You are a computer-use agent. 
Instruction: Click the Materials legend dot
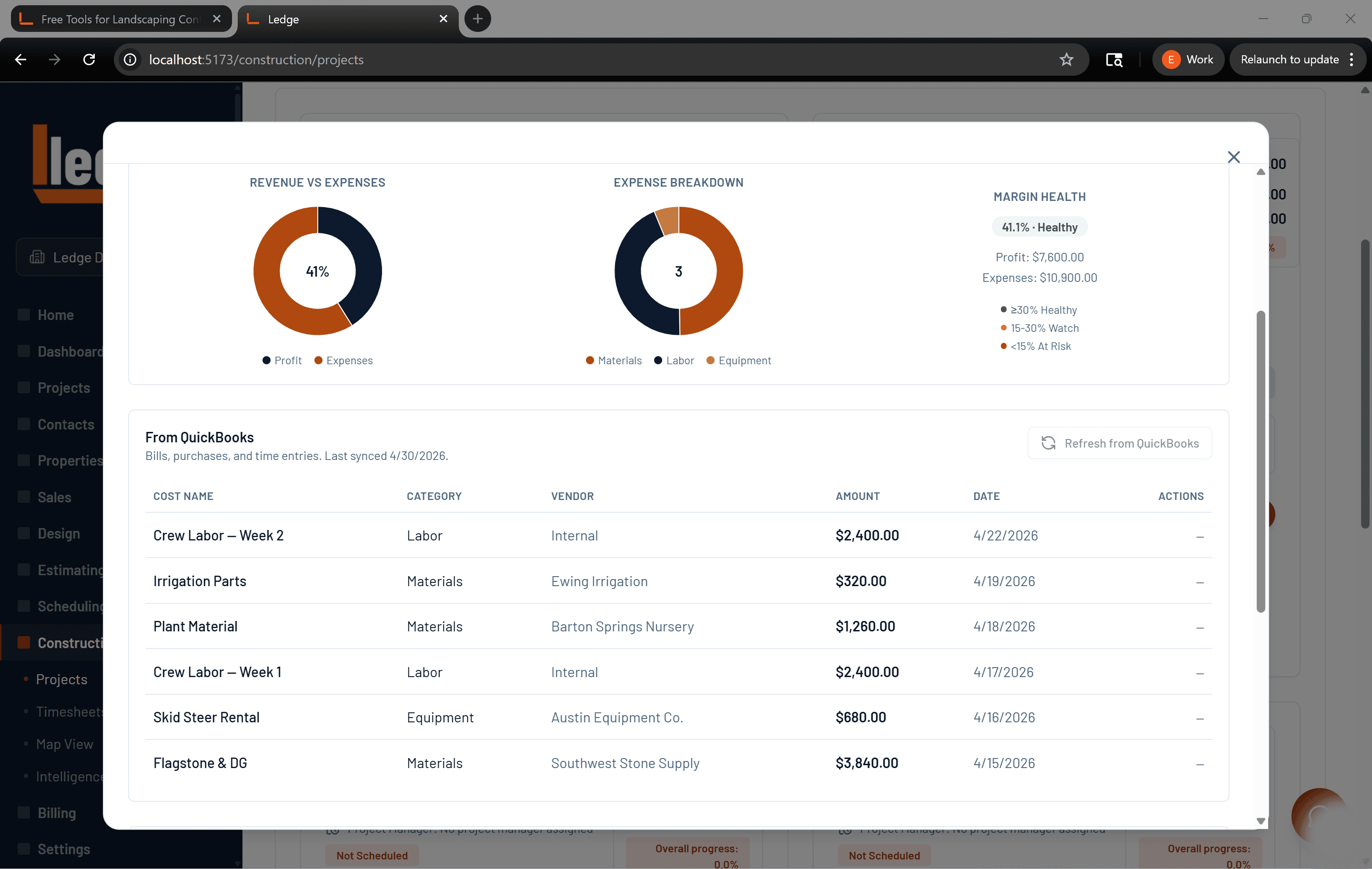(x=590, y=360)
